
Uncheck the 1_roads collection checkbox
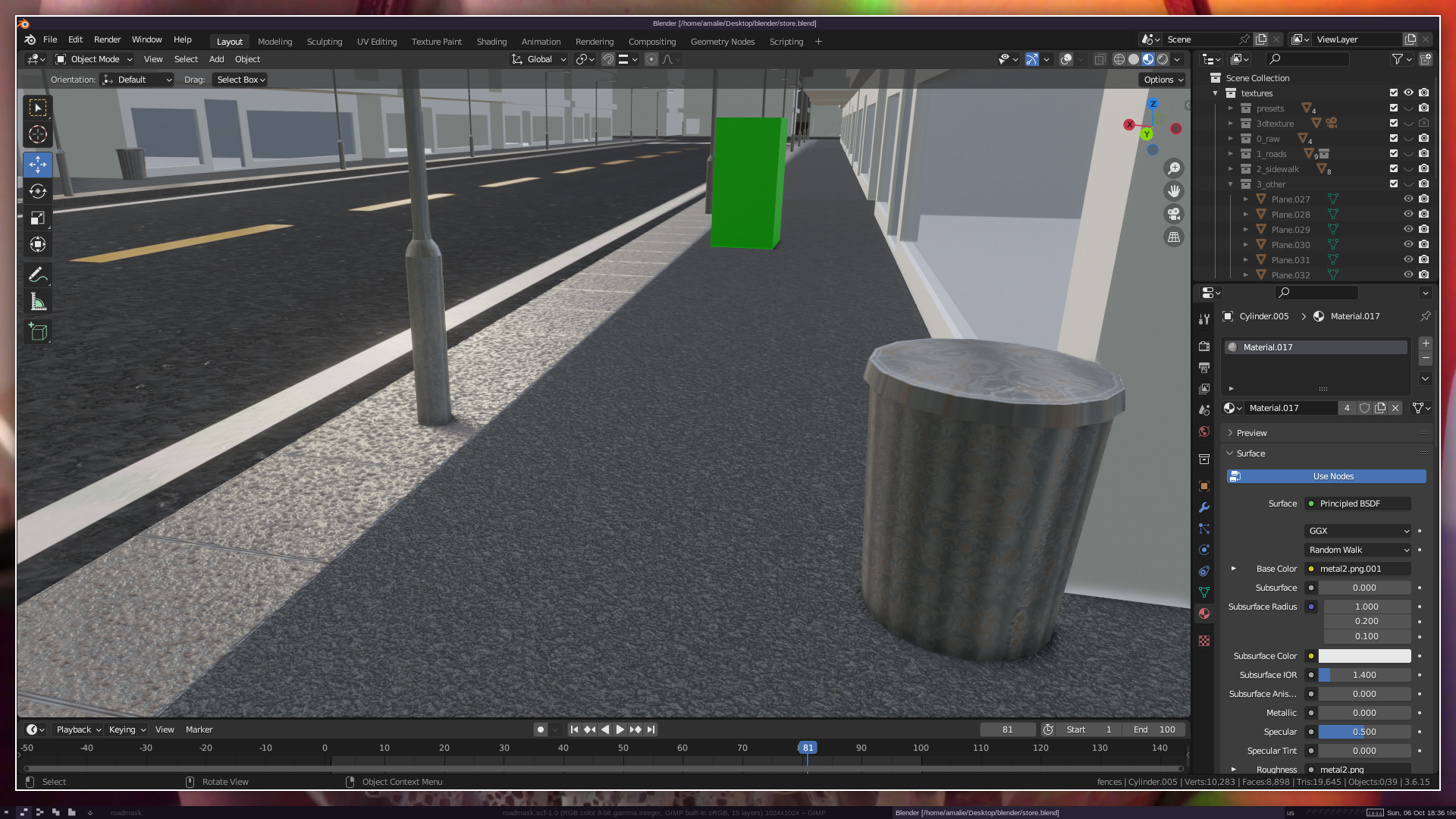point(1393,153)
